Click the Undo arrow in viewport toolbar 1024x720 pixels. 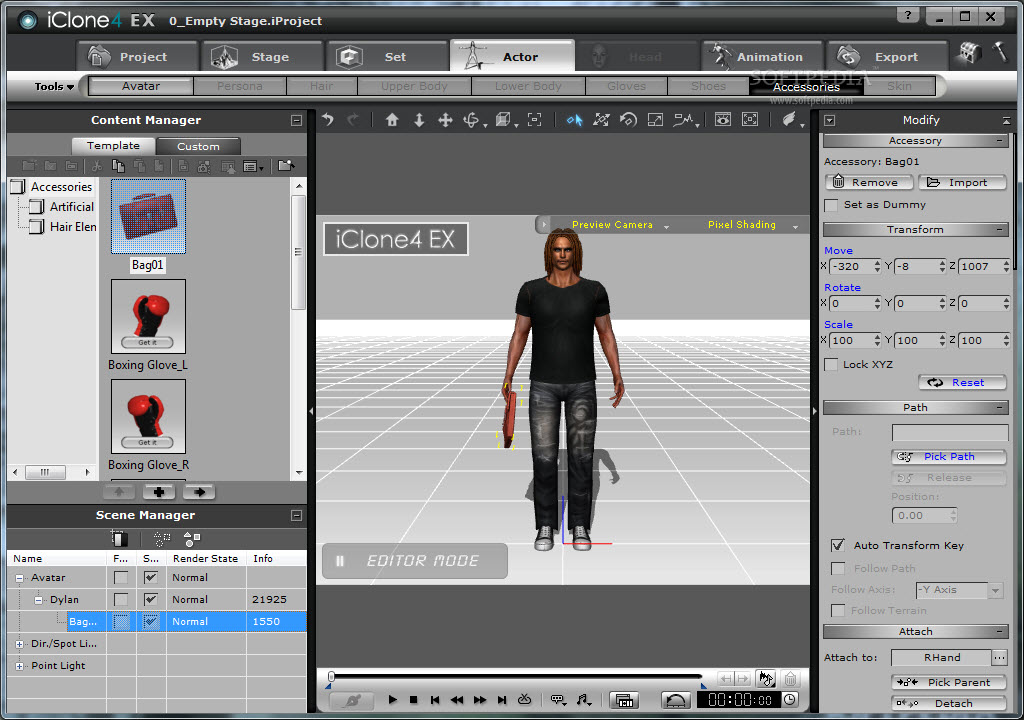point(328,120)
